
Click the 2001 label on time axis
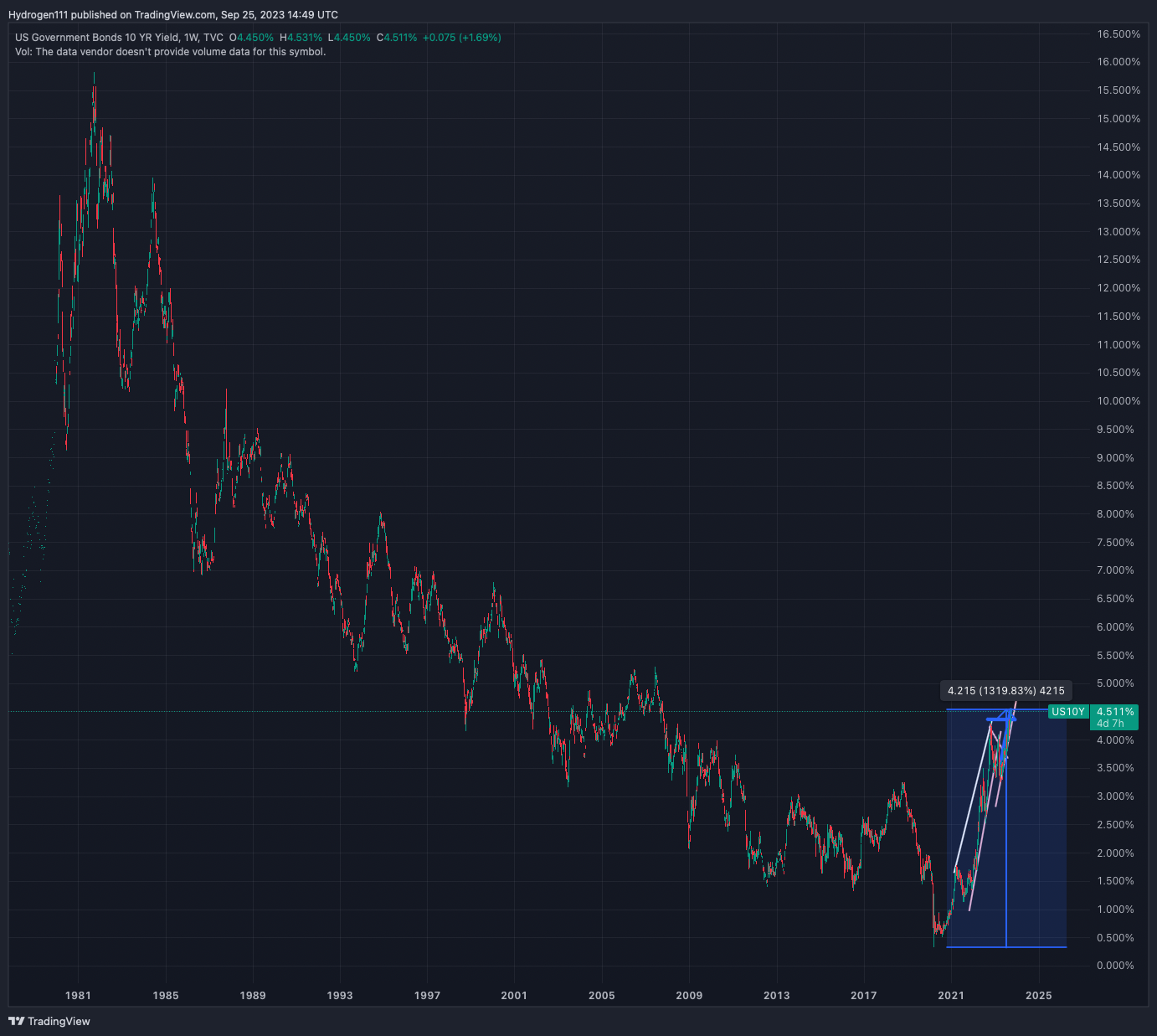point(514,996)
